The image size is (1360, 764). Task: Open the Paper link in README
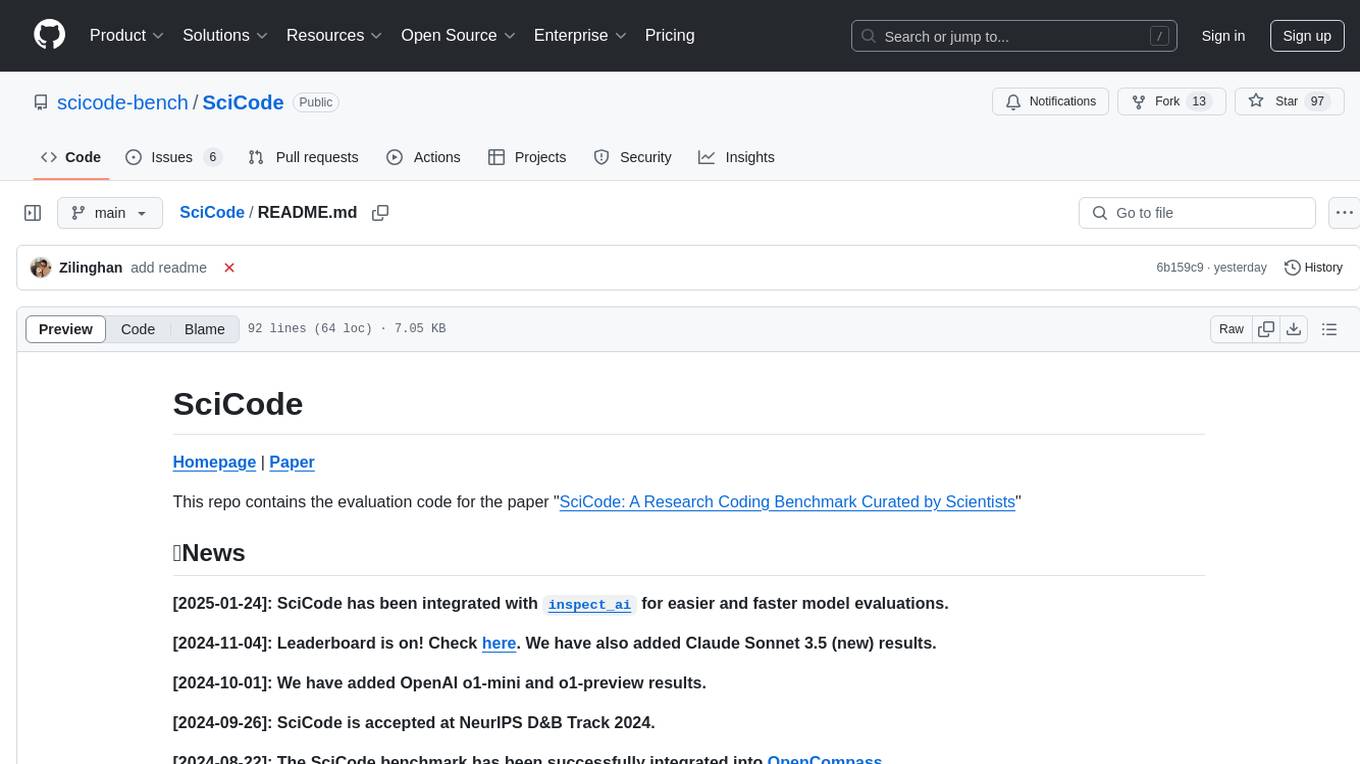[x=292, y=462]
